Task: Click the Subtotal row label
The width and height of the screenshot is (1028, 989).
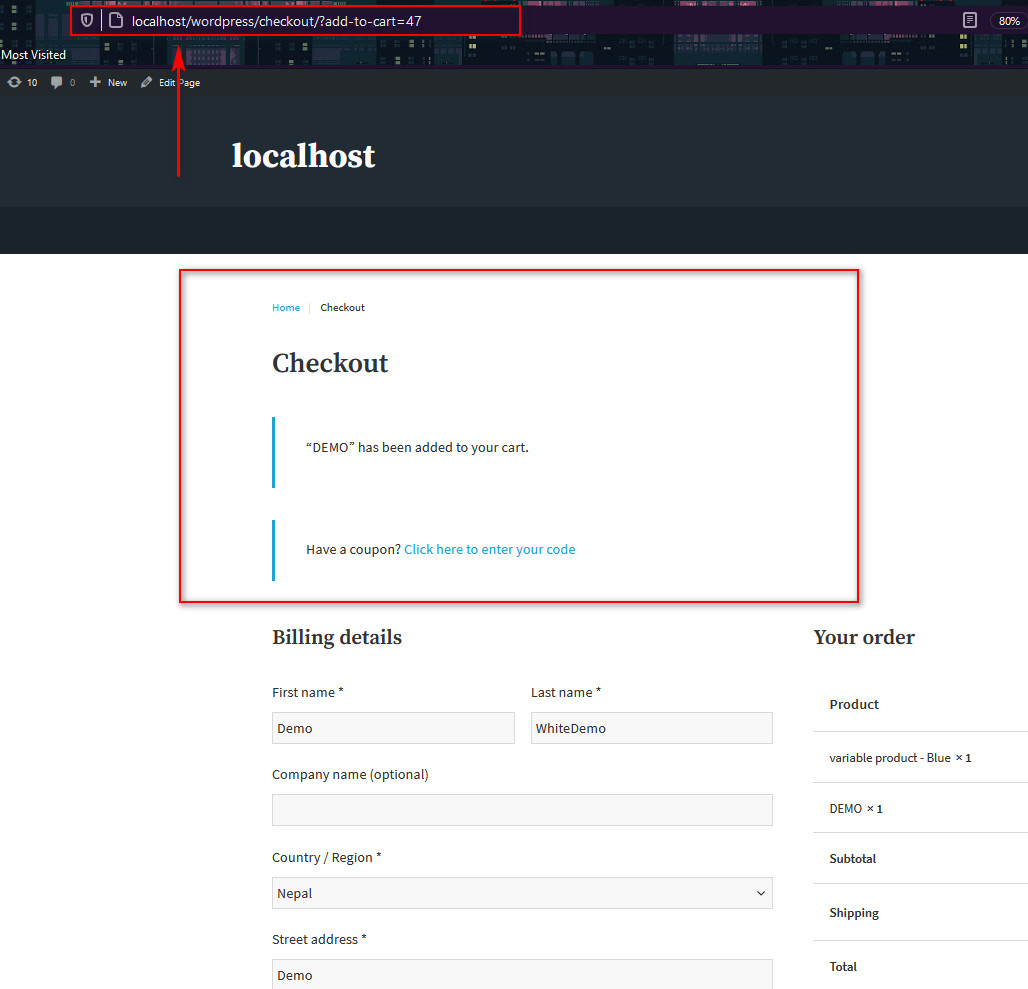Action: (852, 859)
